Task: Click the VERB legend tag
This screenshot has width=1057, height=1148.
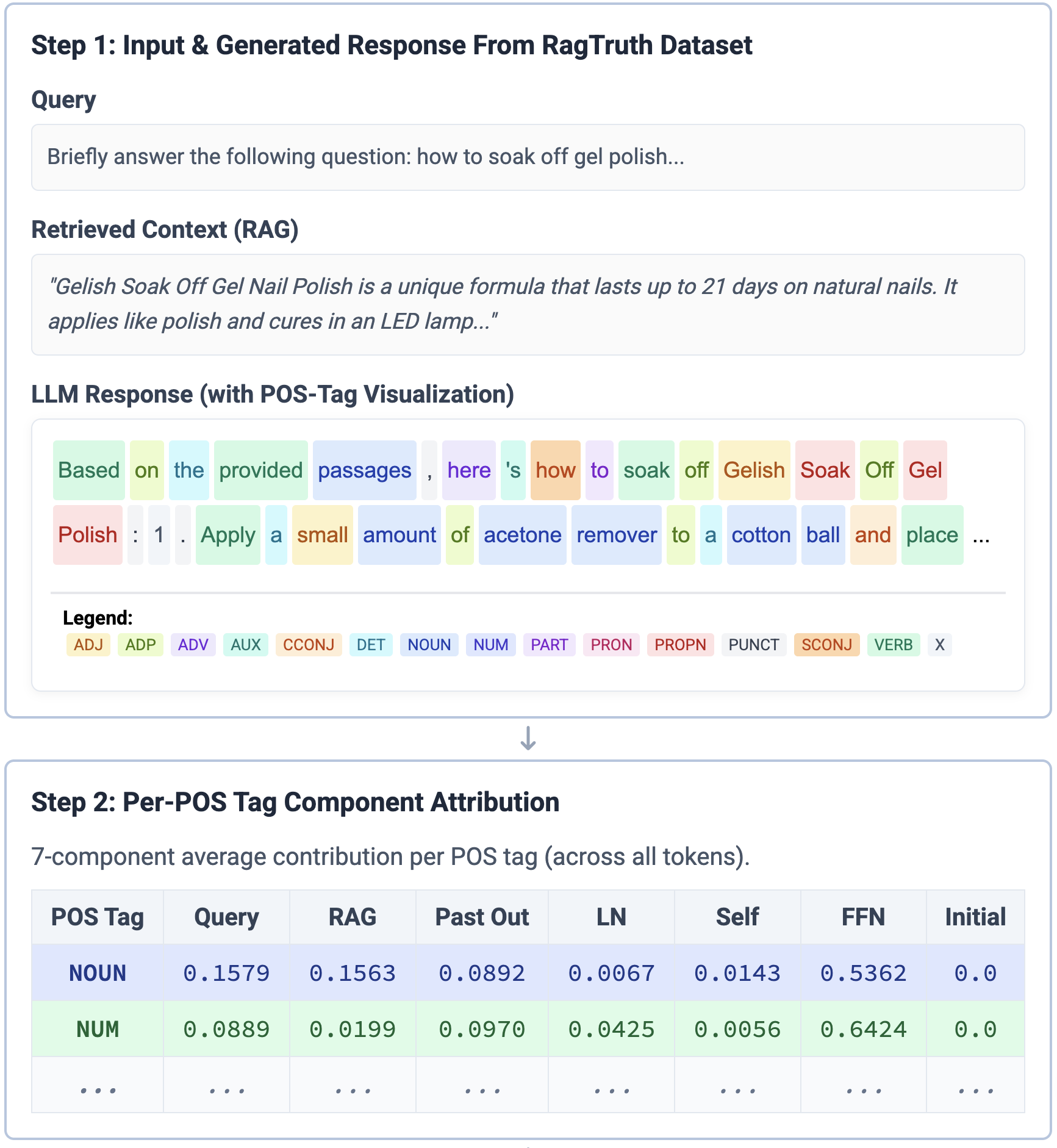Action: point(893,645)
